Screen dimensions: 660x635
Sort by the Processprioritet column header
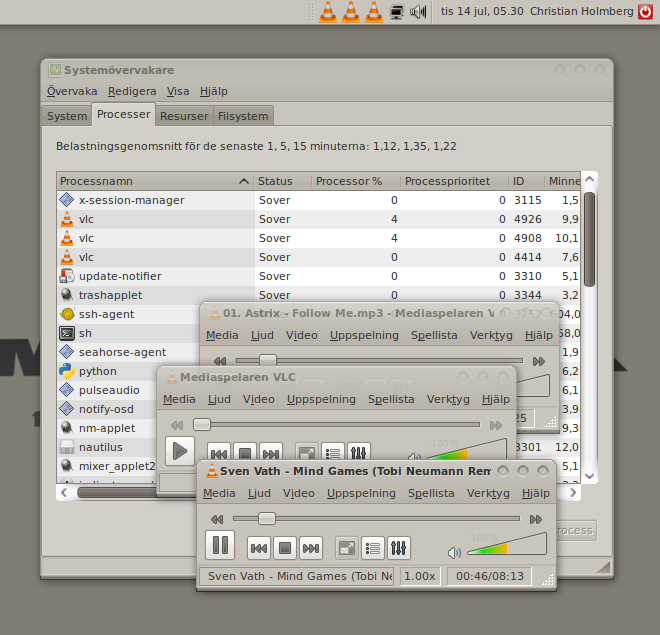pos(454,181)
